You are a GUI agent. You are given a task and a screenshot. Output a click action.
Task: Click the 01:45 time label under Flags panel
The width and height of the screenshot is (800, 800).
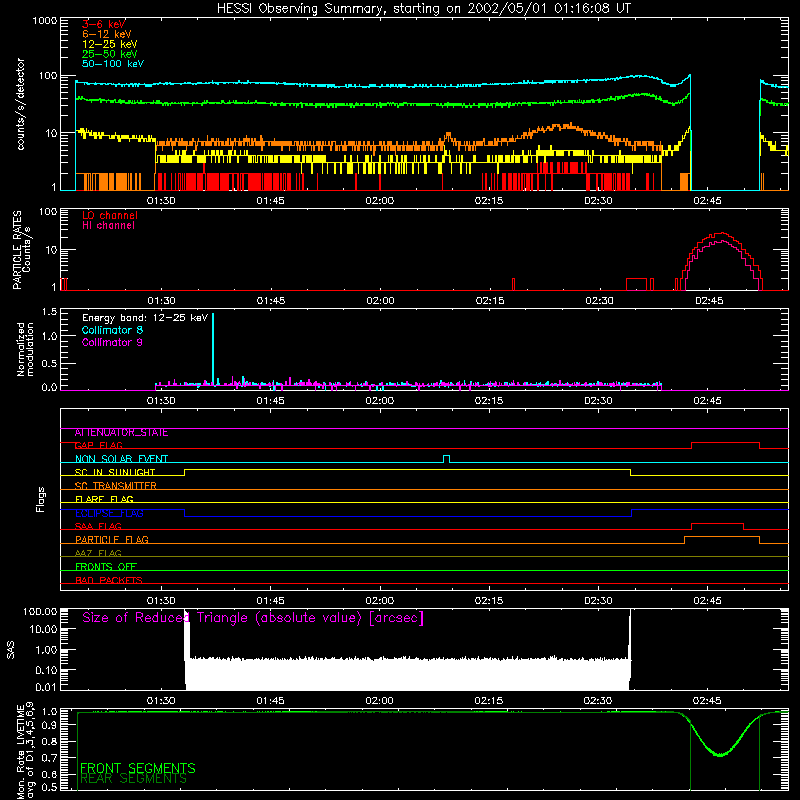[x=270, y=600]
